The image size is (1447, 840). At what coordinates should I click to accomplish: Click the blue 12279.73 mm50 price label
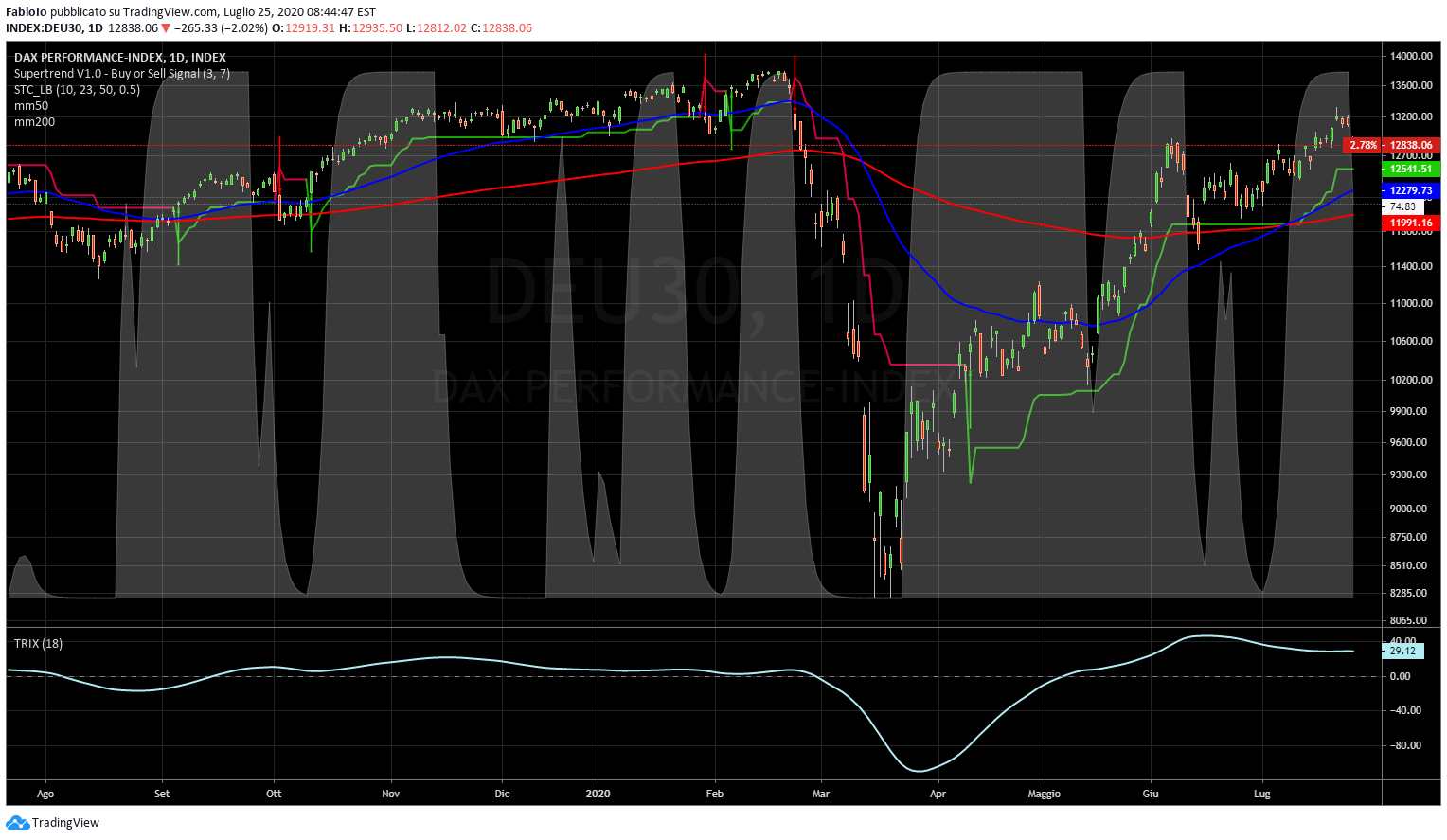[x=1411, y=191]
